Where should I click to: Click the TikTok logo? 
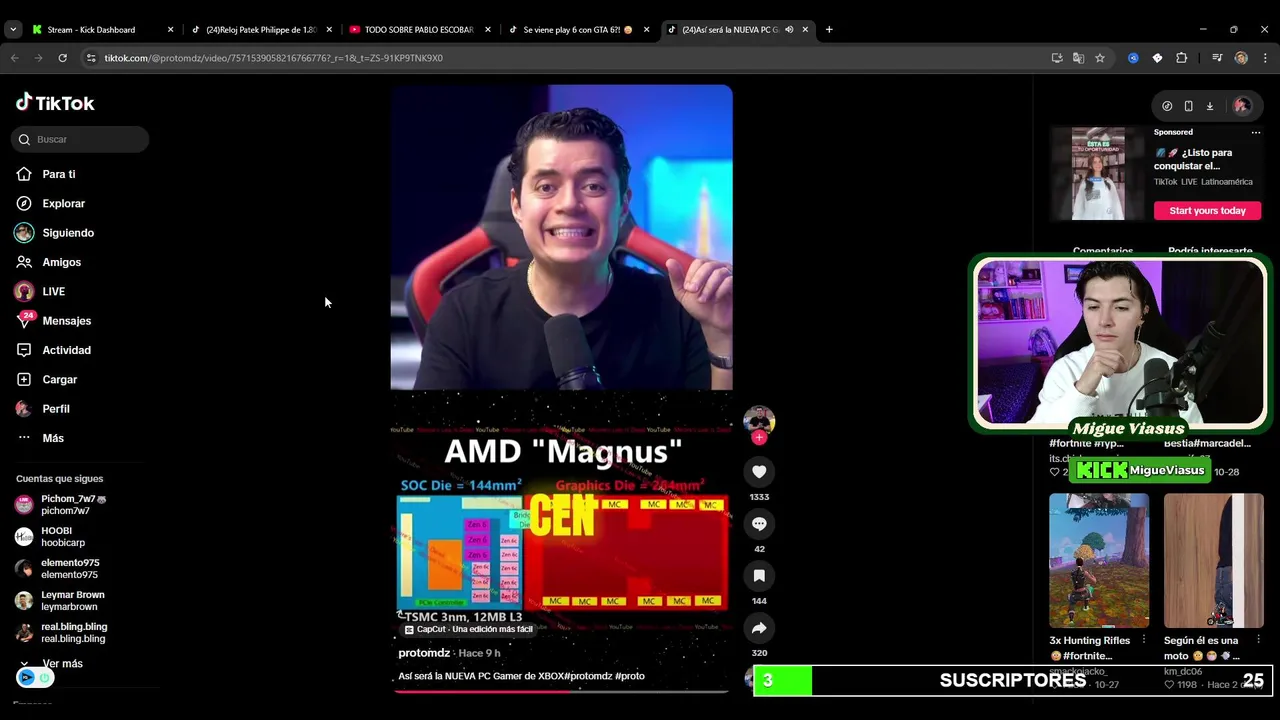point(55,102)
